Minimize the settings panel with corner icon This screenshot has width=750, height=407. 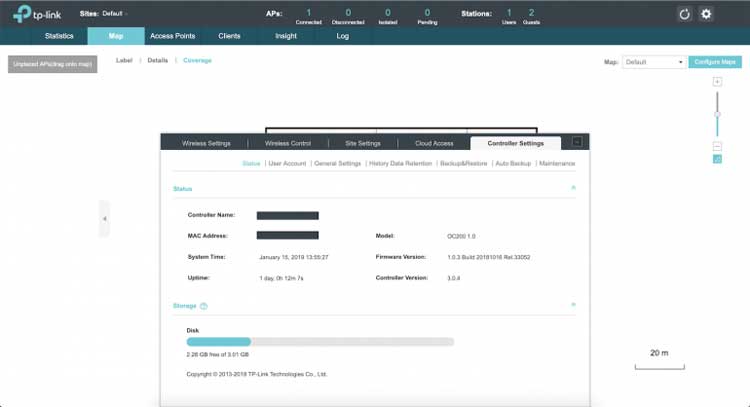click(x=577, y=142)
